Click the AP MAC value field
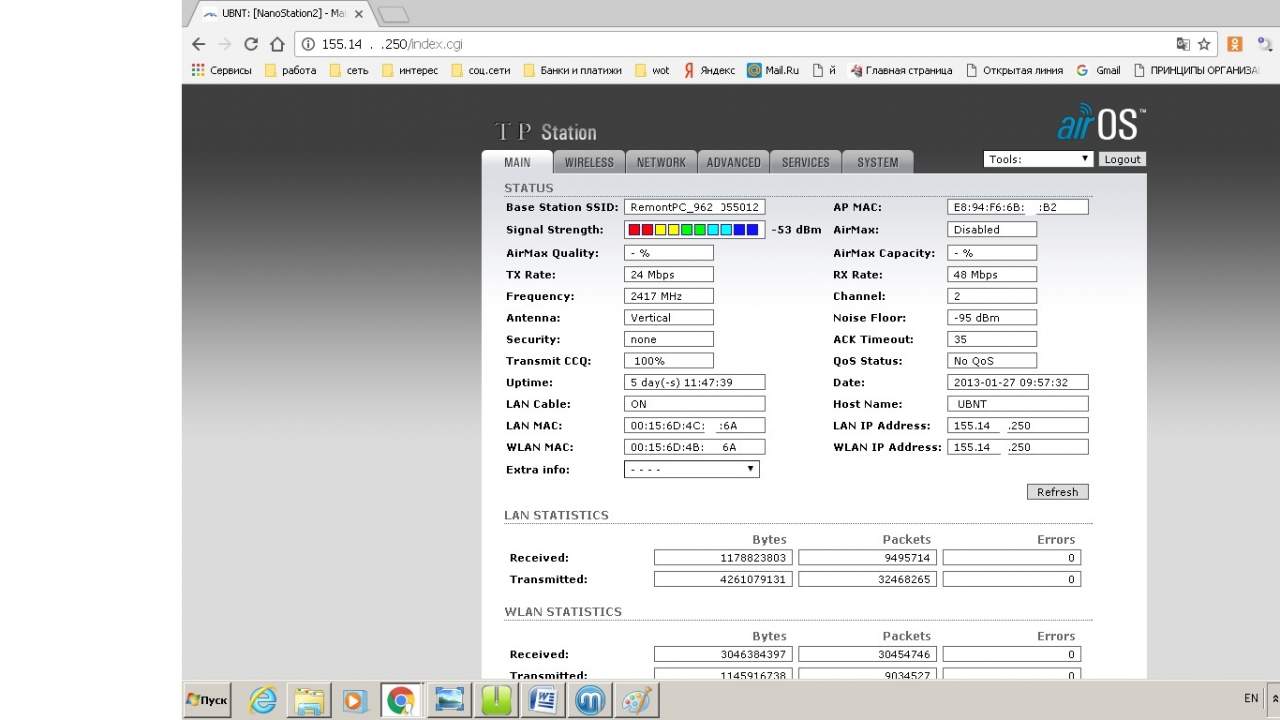1280x720 pixels. [1017, 207]
